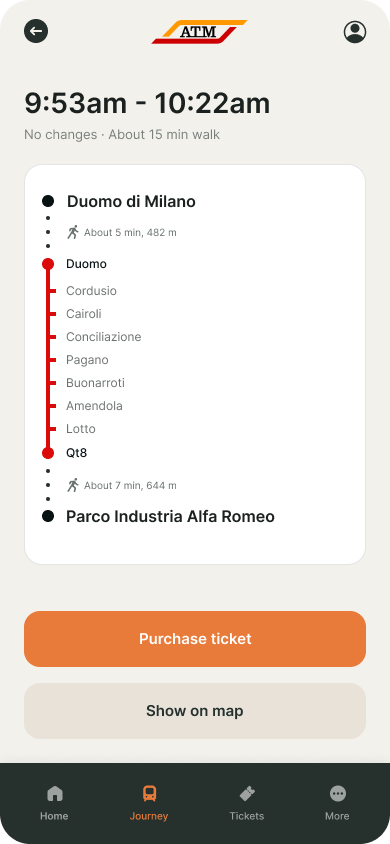This screenshot has height=844, width=390.
Task: Click walking icon near 'About 7 min, 644 m'
Action: pos(73,485)
